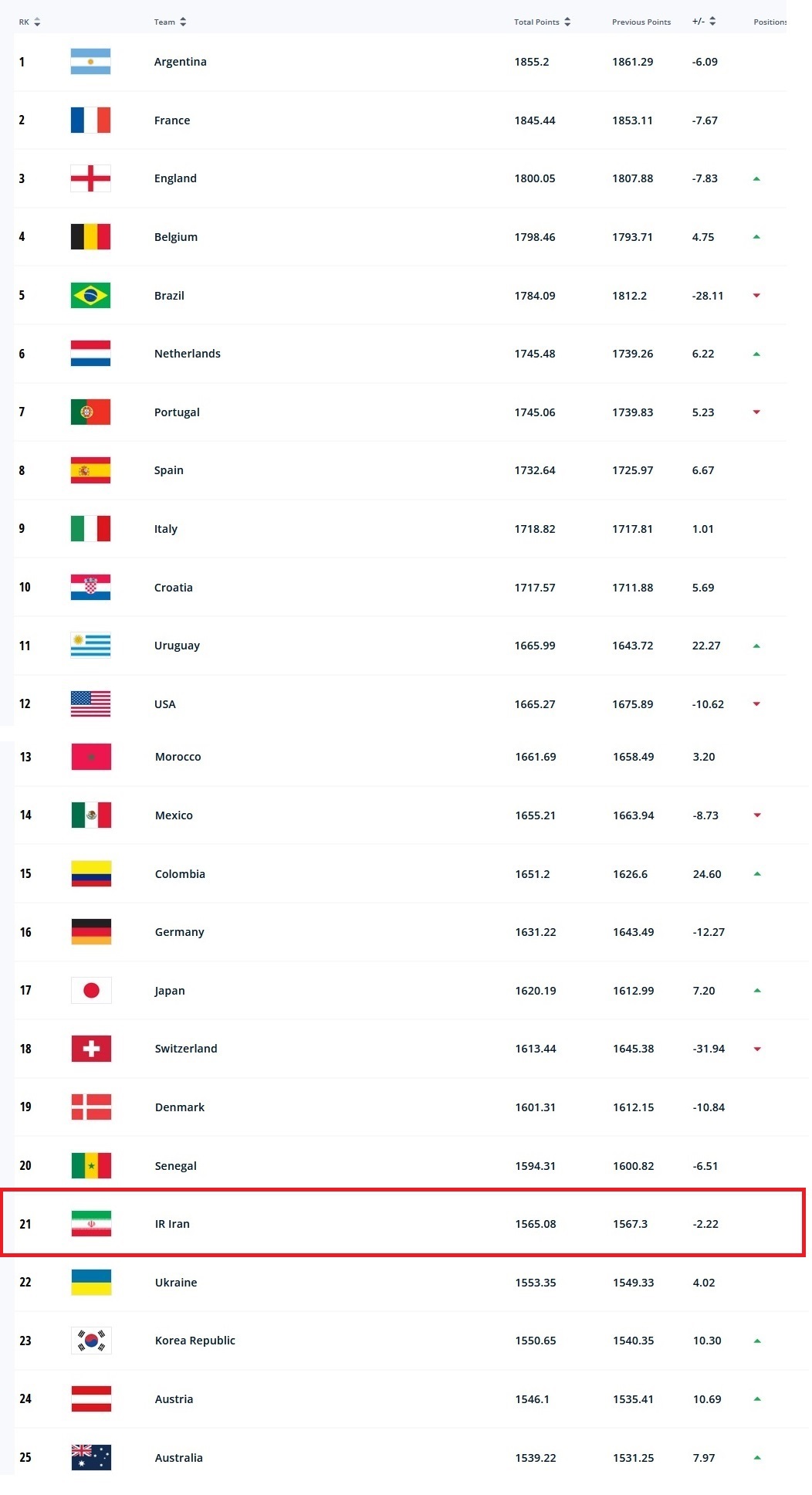This screenshot has height=1495, width=812.
Task: Click the Portugal flag icon
Action: click(90, 412)
